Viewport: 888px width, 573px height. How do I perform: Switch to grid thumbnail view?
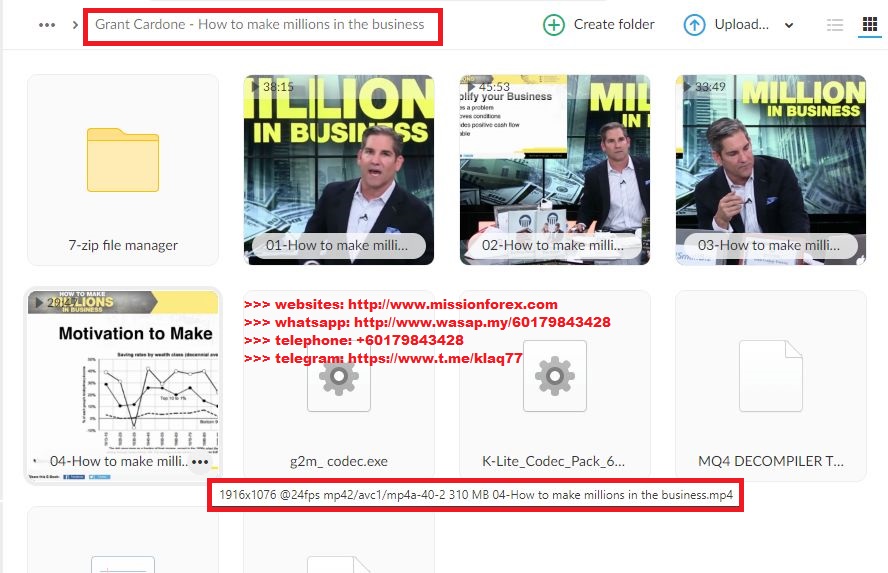869,24
